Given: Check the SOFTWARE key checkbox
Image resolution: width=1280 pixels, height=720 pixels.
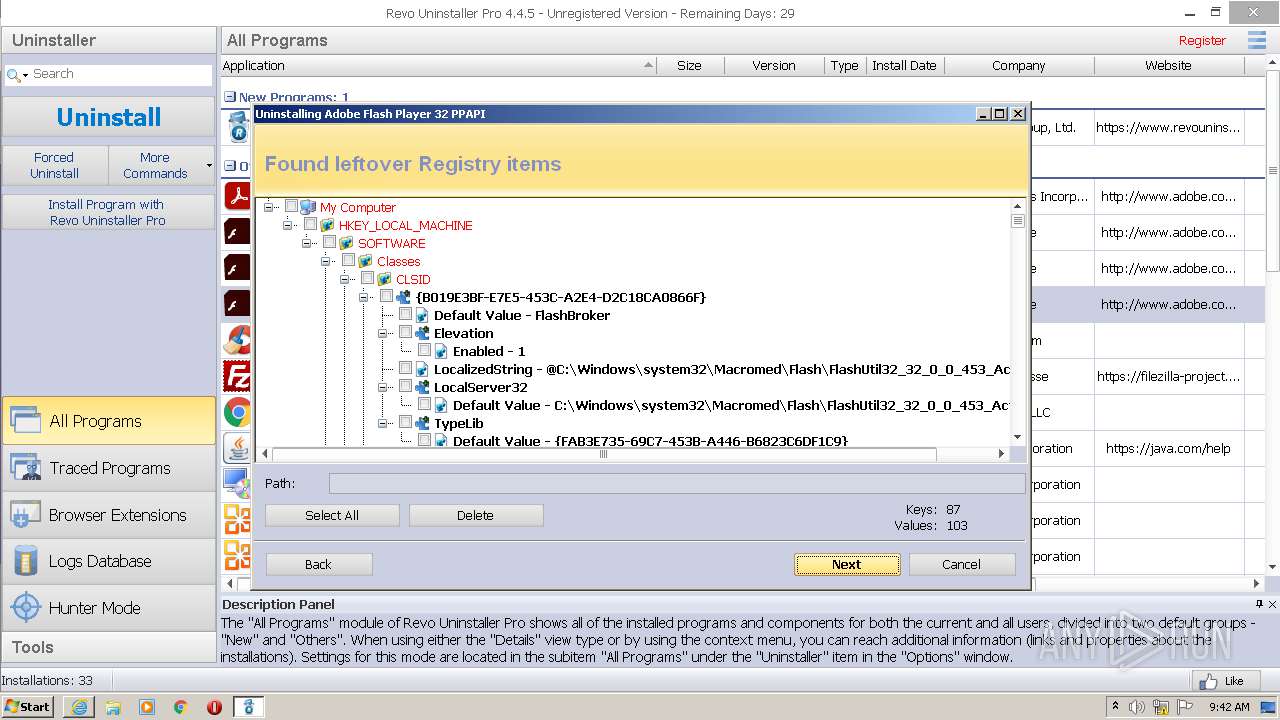Looking at the screenshot, I should point(329,243).
